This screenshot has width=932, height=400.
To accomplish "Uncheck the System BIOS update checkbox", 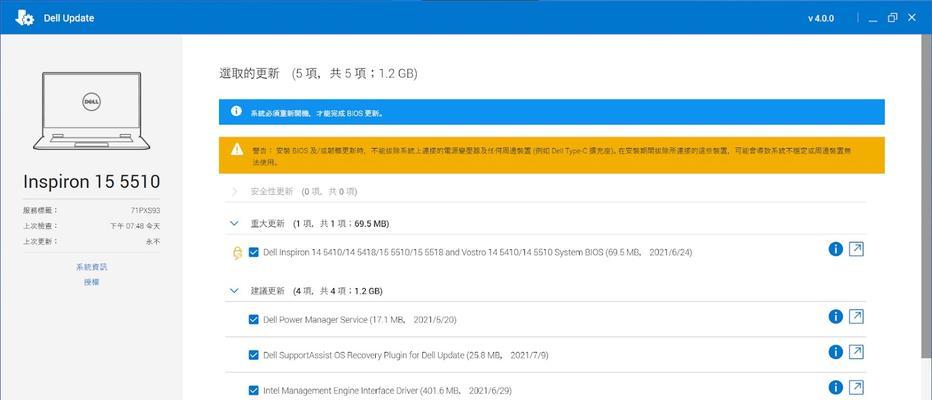I will [254, 253].
